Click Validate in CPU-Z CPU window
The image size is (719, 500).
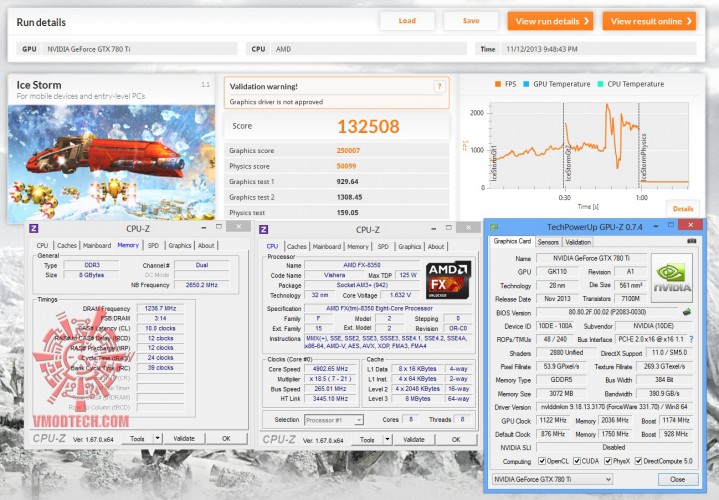(x=414, y=439)
